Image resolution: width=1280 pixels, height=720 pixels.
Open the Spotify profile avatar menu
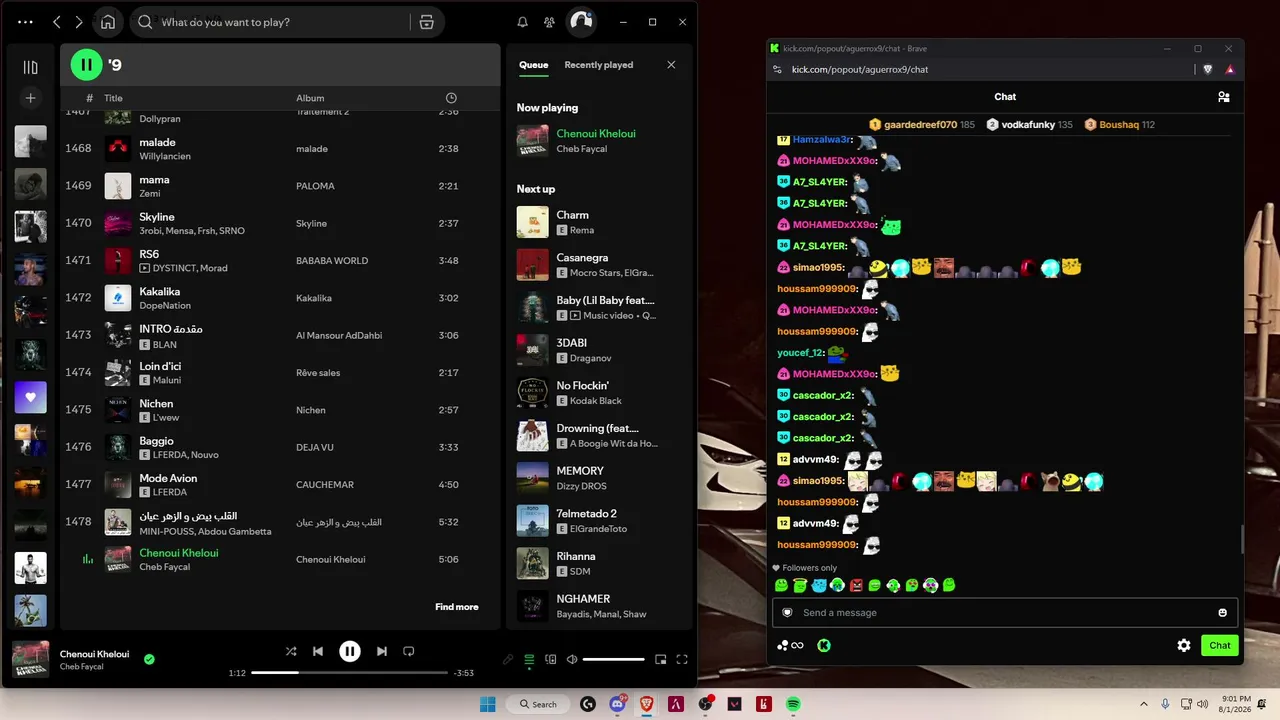581,22
